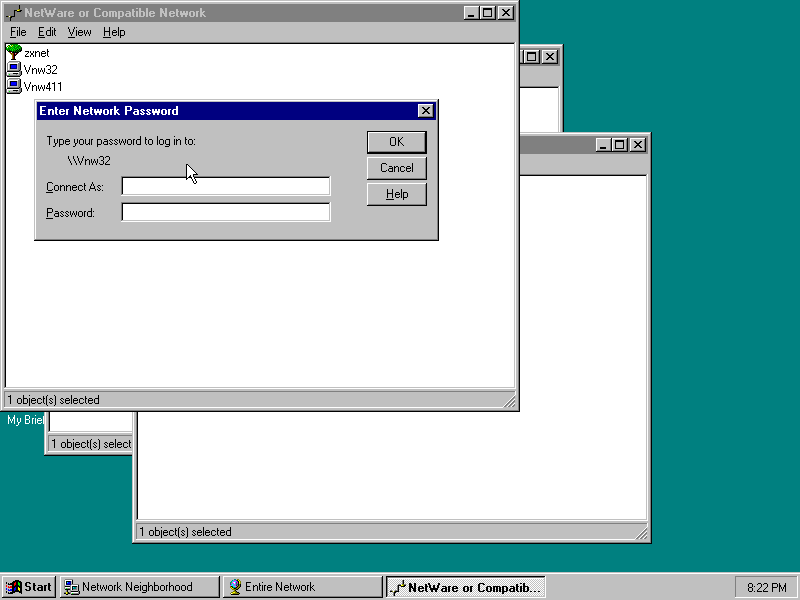800x600 pixels.
Task: Maximize the NetWare or Compatible Network window
Action: tap(487, 13)
